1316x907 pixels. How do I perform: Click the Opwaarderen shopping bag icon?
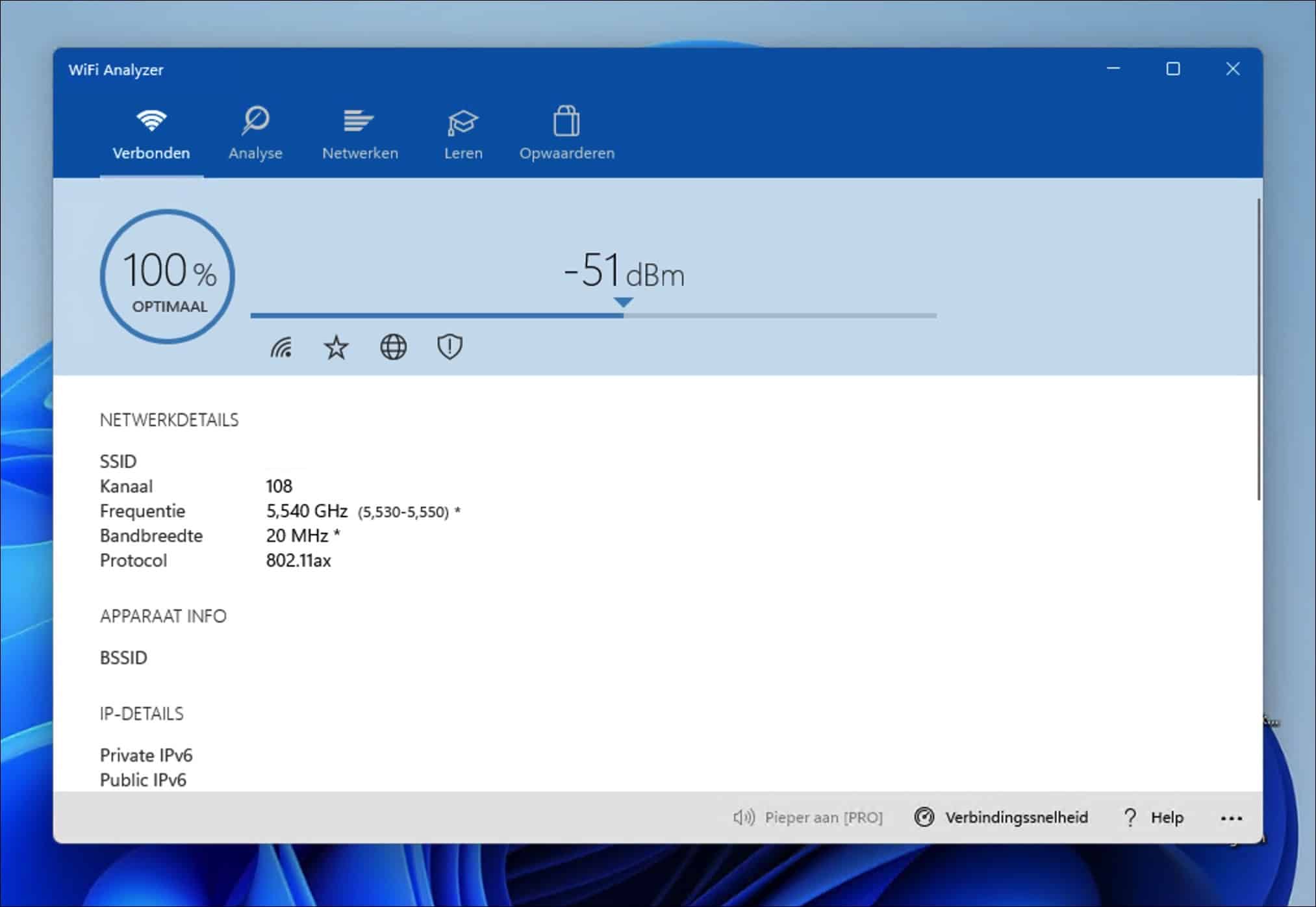click(566, 120)
